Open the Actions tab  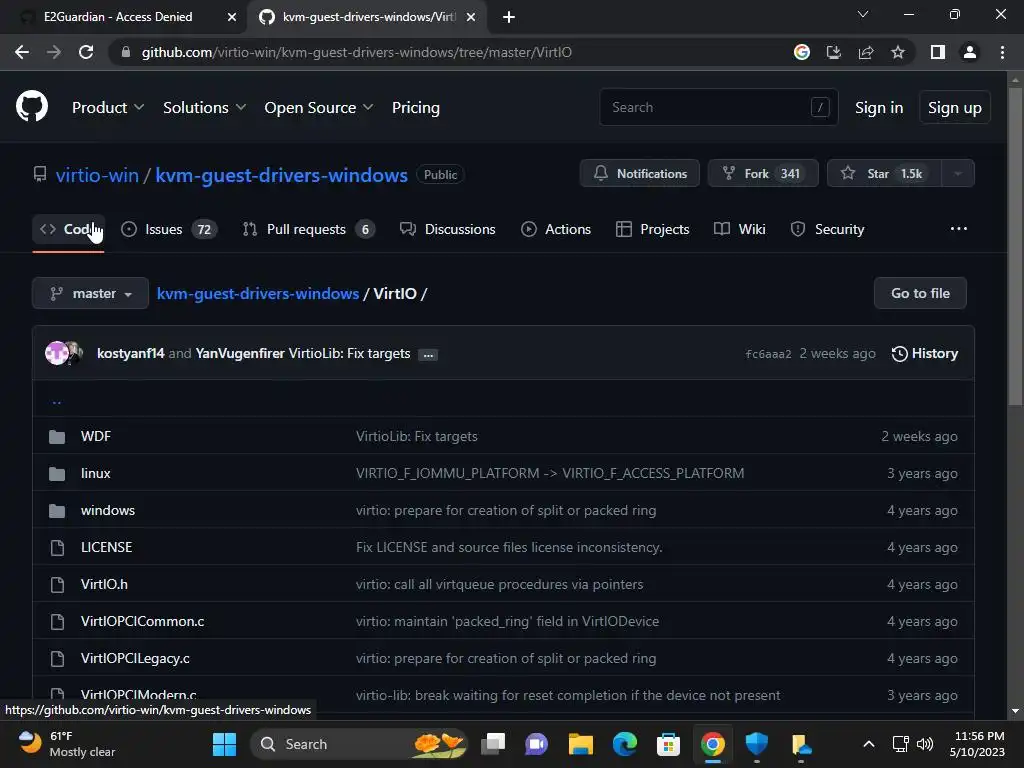pyautogui.click(x=556, y=229)
